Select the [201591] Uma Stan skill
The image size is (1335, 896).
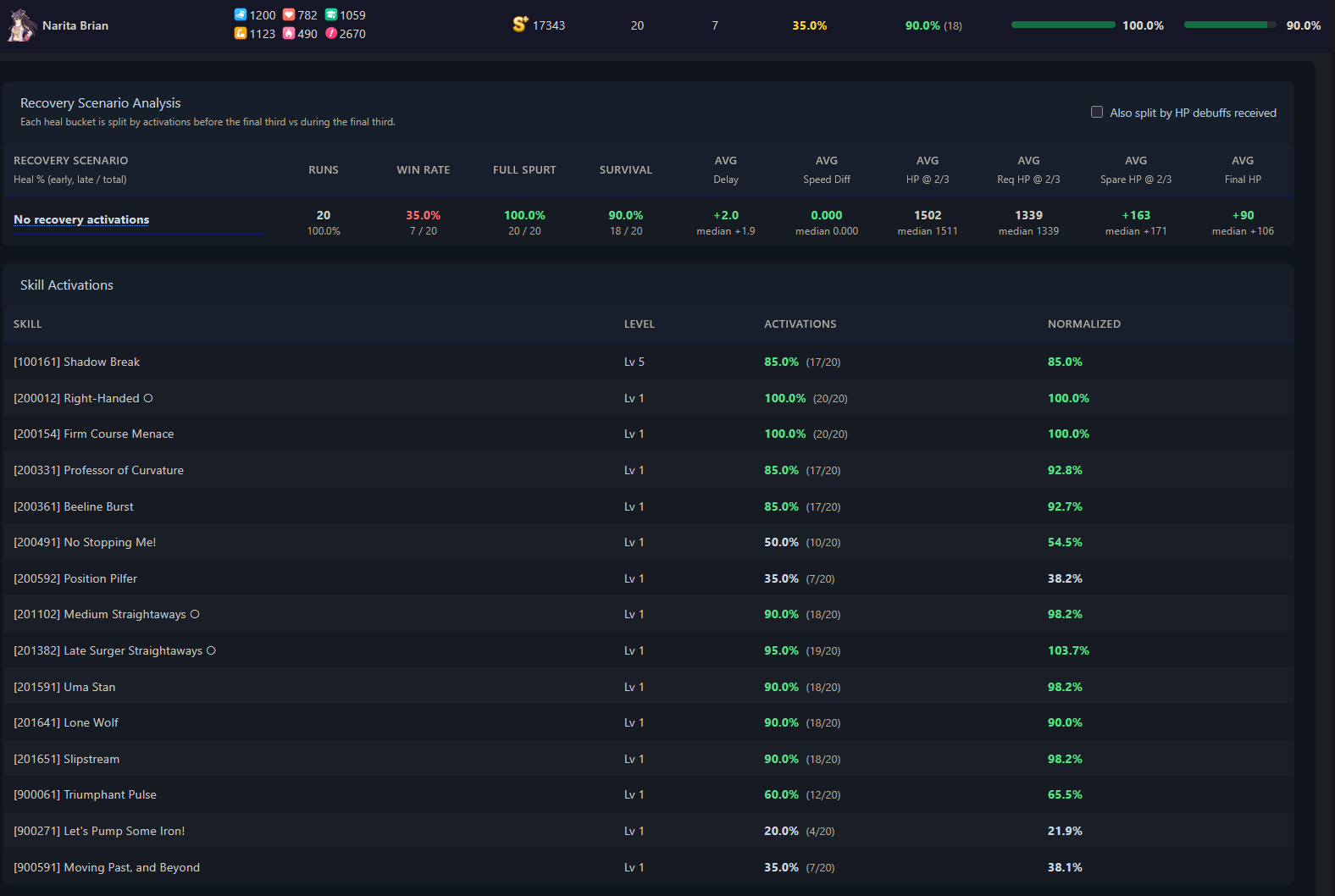click(648, 687)
